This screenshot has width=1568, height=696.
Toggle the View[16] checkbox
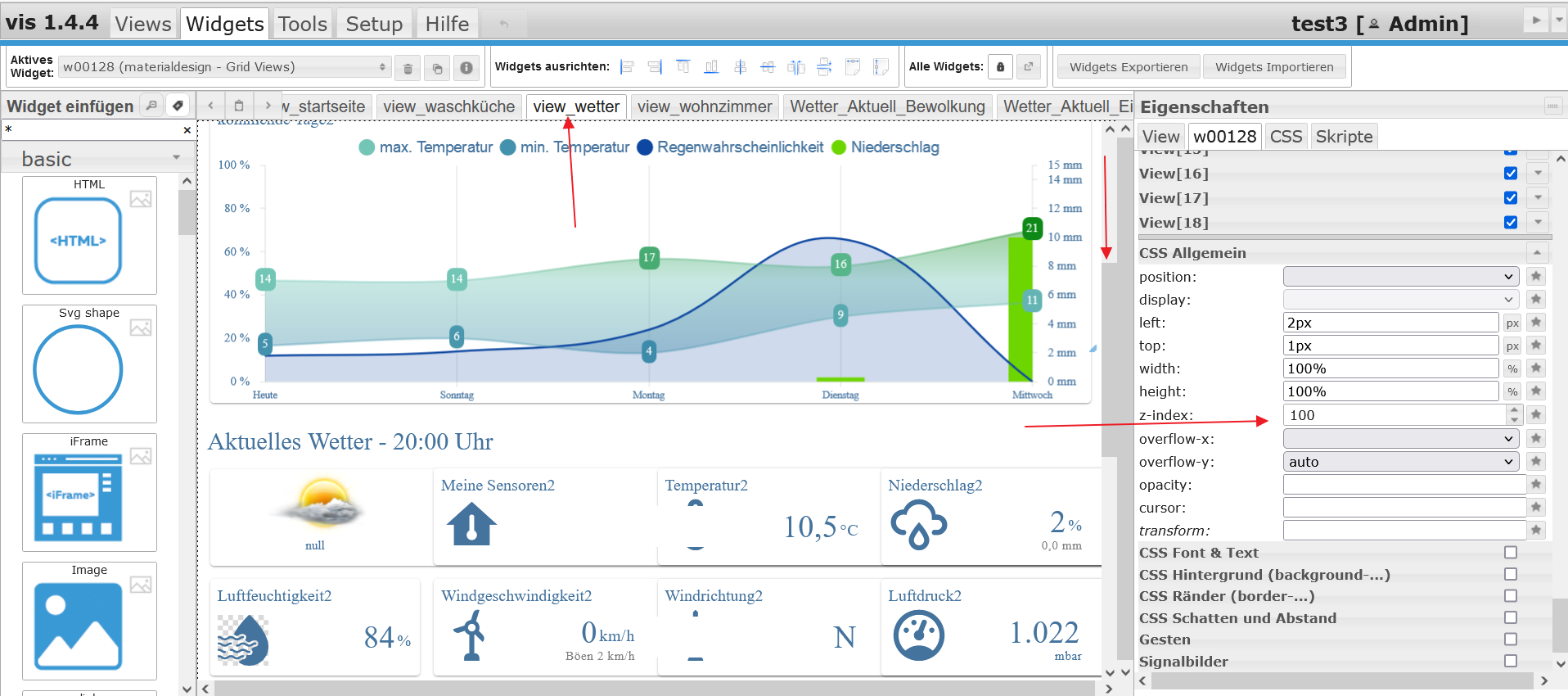pos(1511,174)
